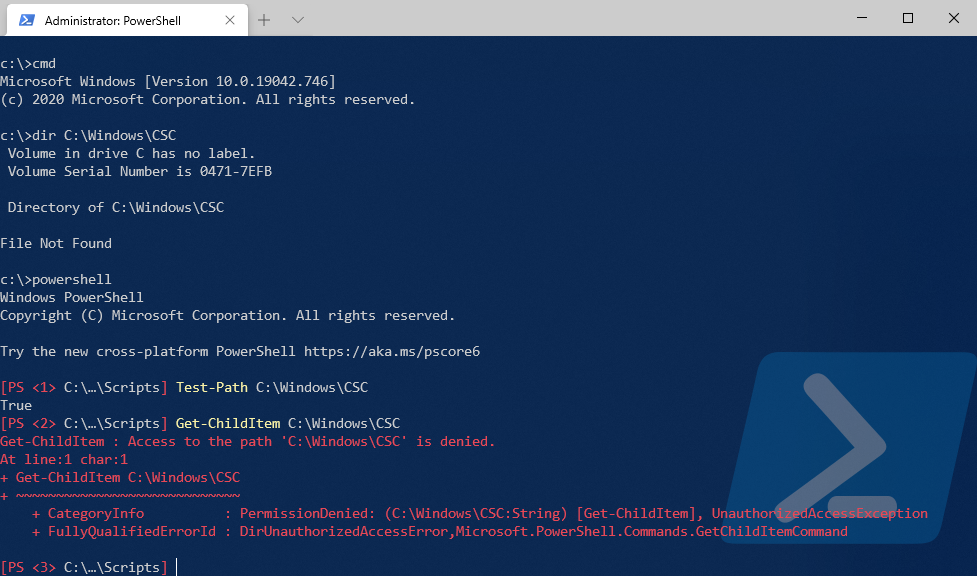
Task: Click the PowerShell icon in the tab
Action: pyautogui.click(x=27, y=20)
